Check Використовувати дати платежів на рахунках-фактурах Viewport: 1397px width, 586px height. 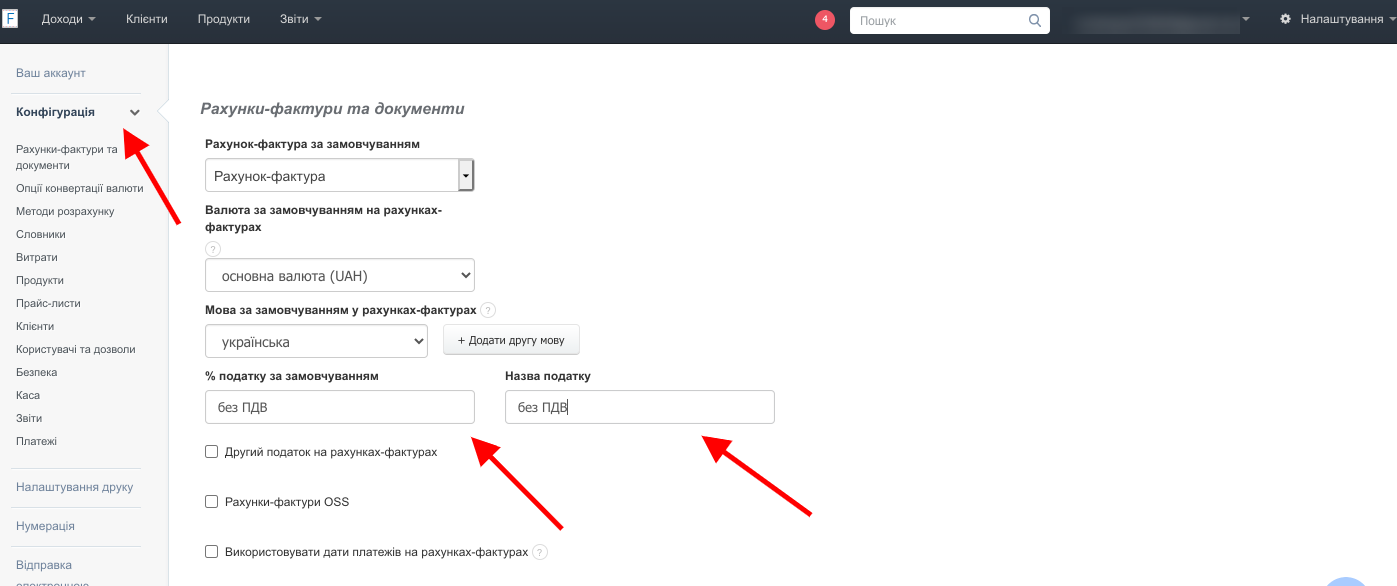point(211,551)
